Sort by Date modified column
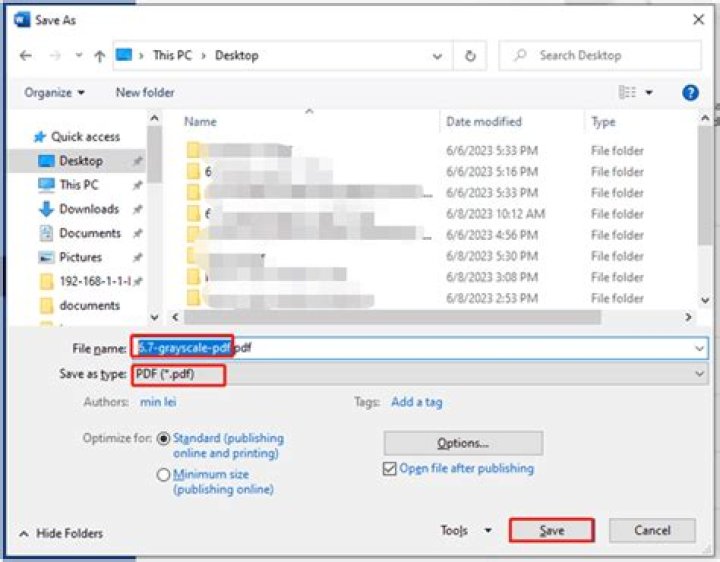Screen dimensions: 720x562 (x=484, y=122)
